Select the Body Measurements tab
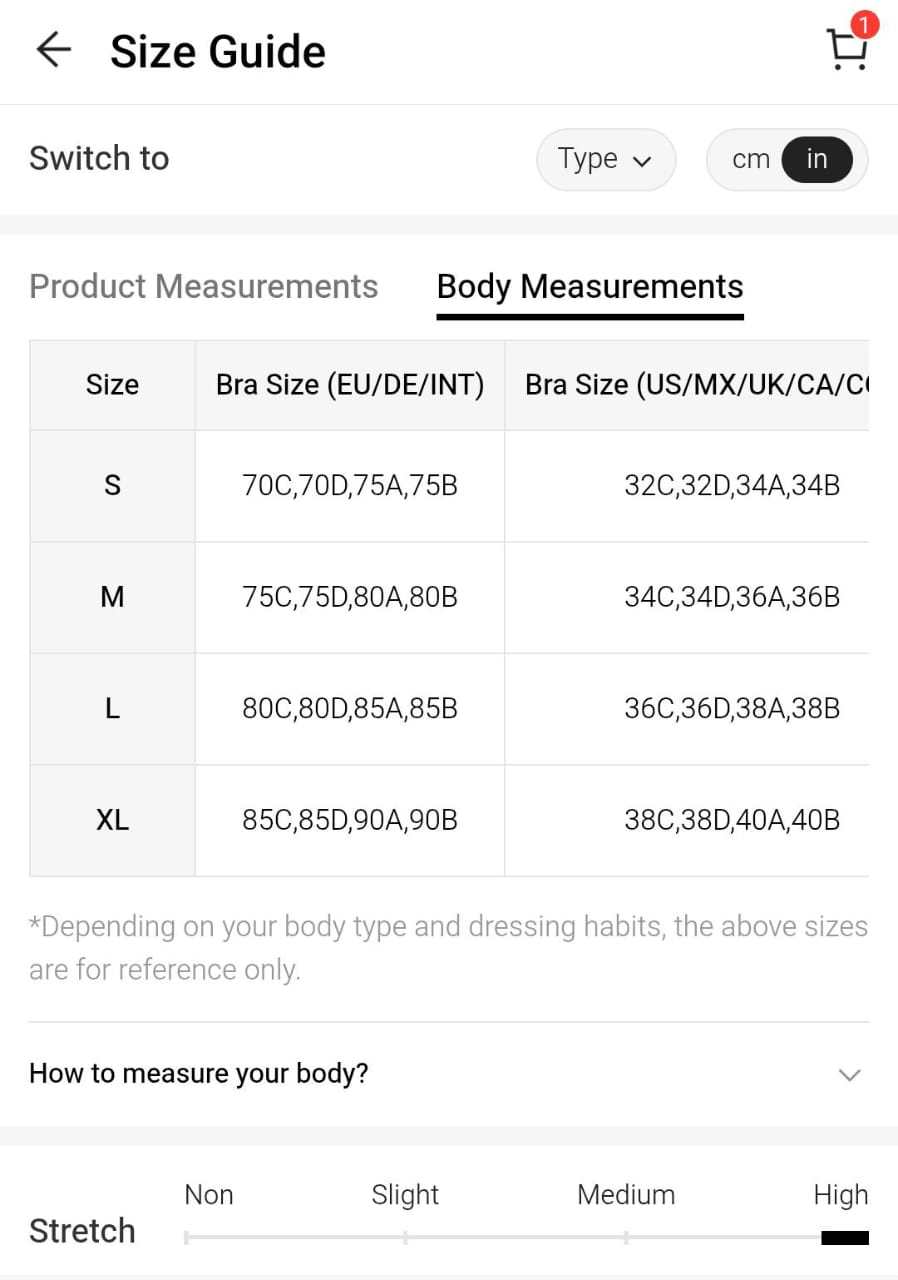Screen dimensions: 898x1280 590,287
